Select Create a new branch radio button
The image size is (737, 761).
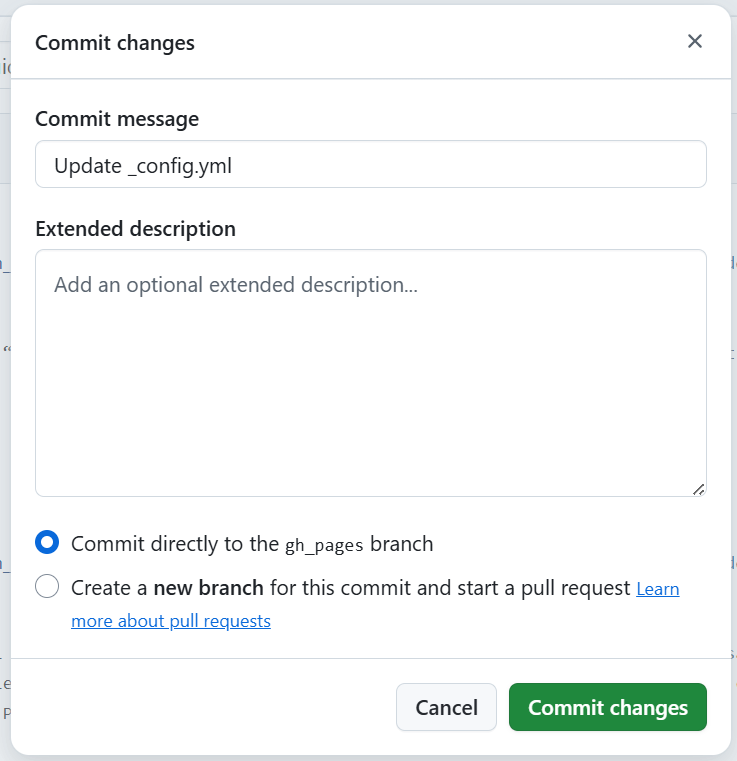pyautogui.click(x=47, y=587)
